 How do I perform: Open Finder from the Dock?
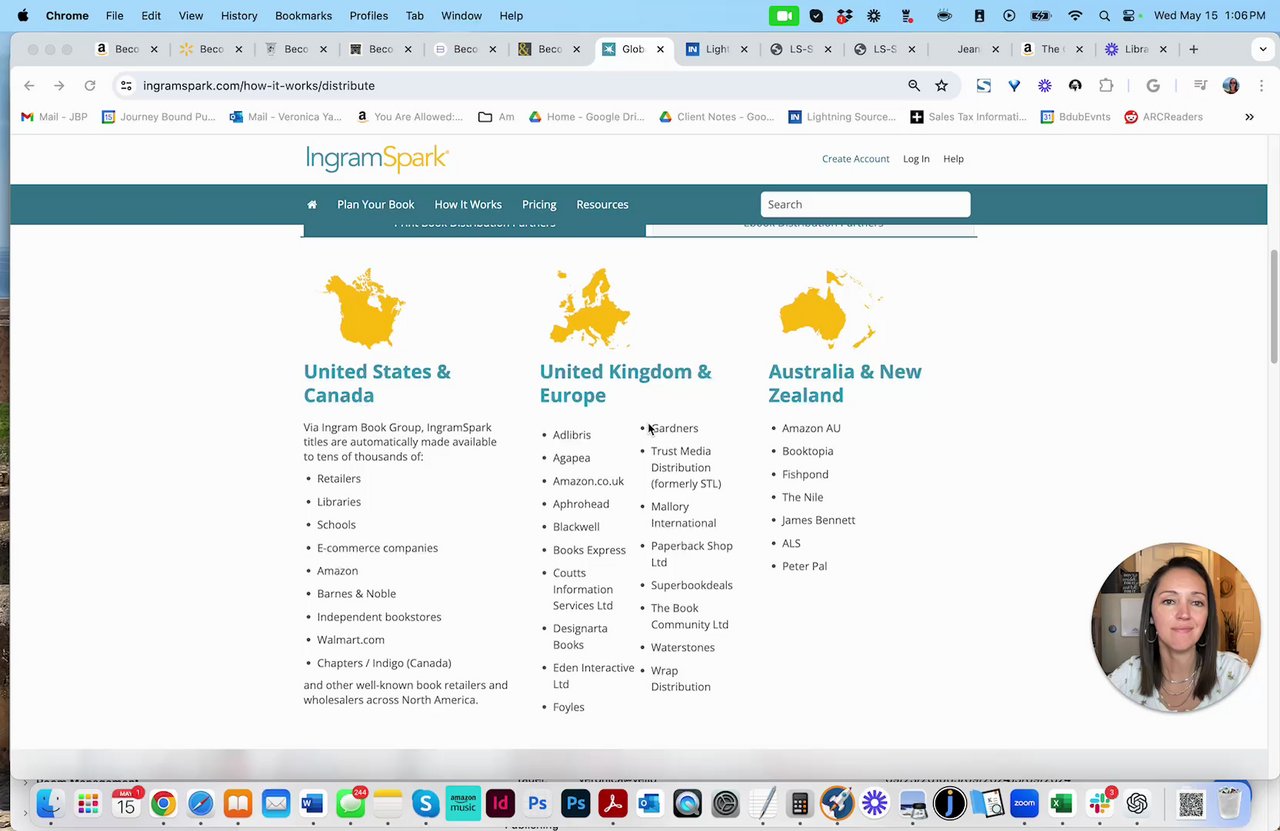[50, 803]
